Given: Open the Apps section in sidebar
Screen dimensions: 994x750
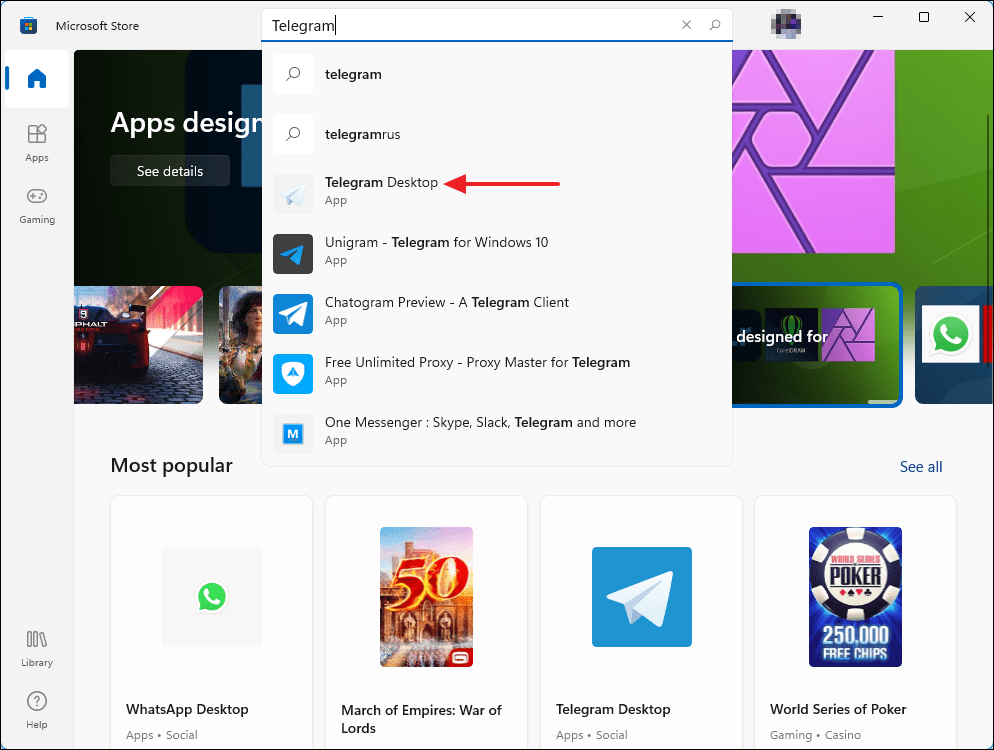Looking at the screenshot, I should (37, 143).
